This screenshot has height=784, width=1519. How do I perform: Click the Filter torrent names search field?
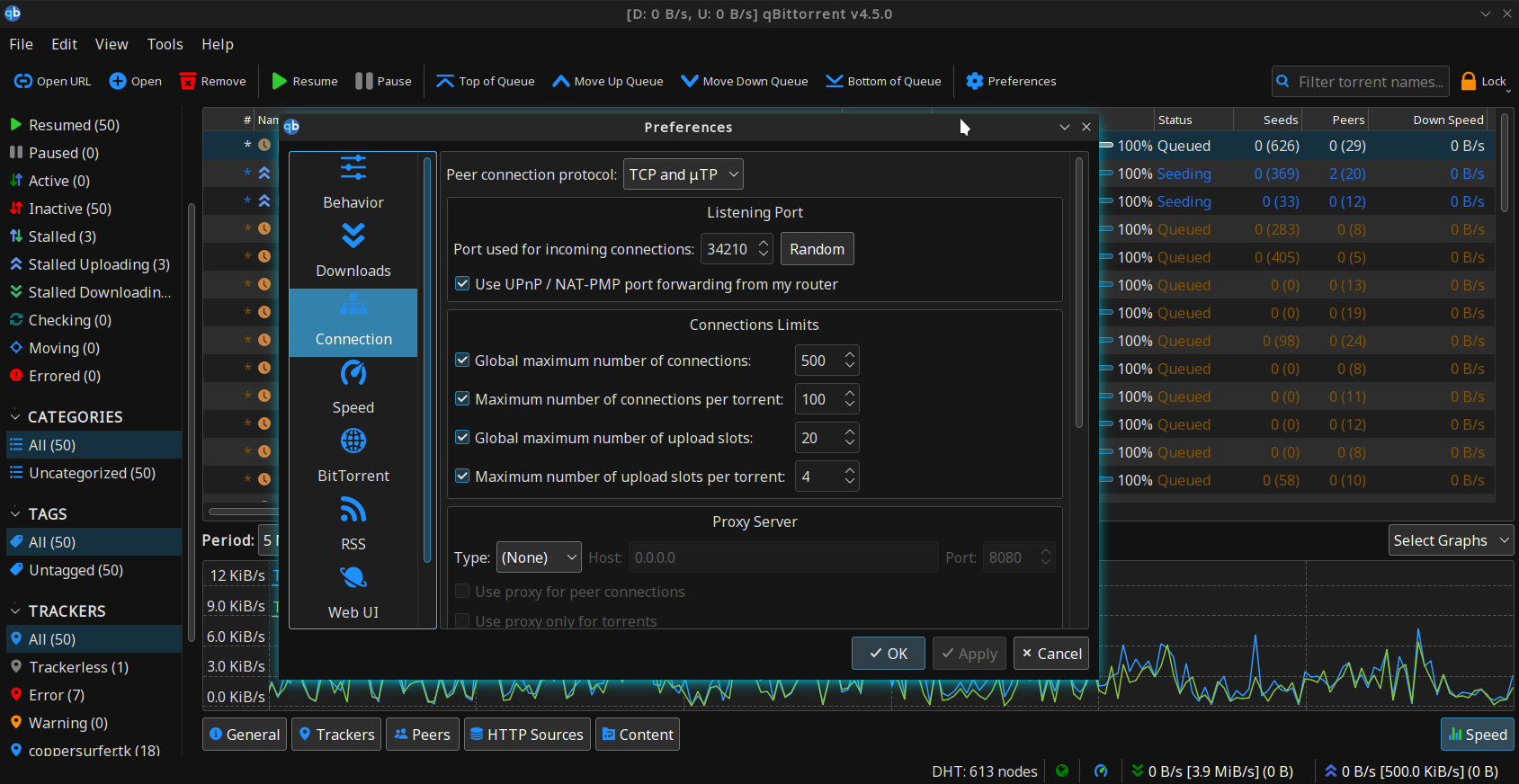pyautogui.click(x=1361, y=82)
